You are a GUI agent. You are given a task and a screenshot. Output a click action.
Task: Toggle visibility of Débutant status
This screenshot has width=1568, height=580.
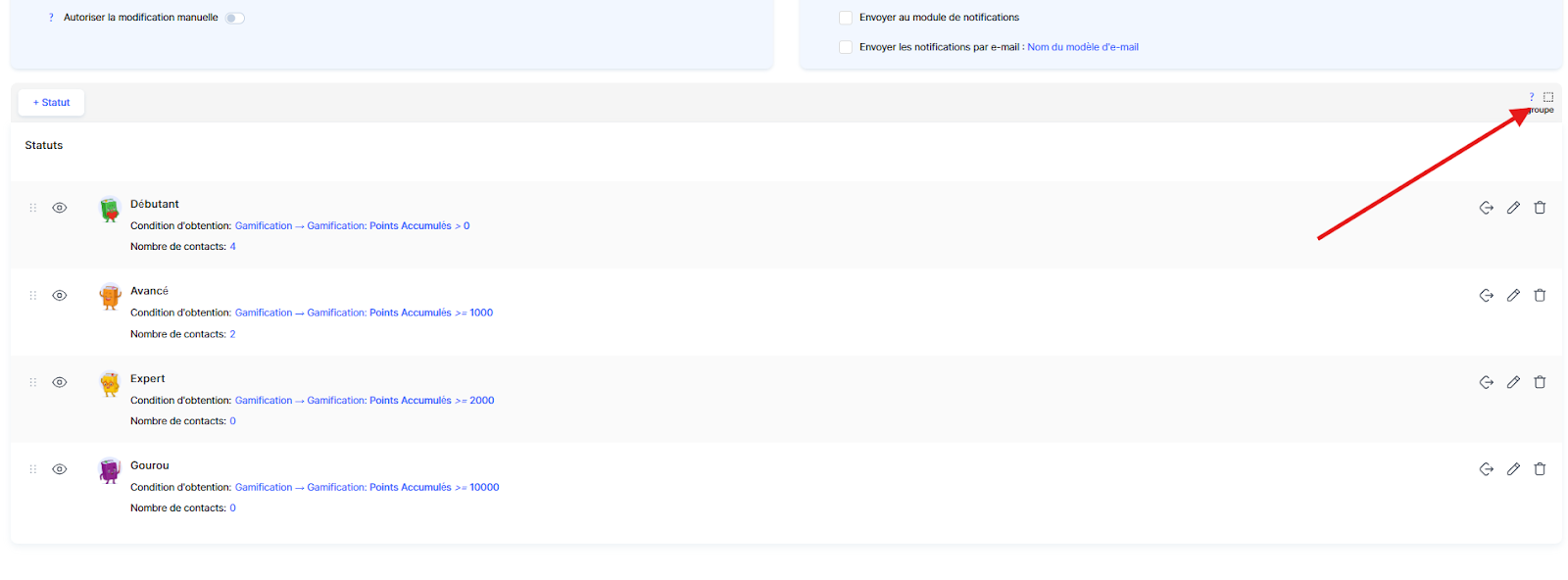pyautogui.click(x=60, y=208)
